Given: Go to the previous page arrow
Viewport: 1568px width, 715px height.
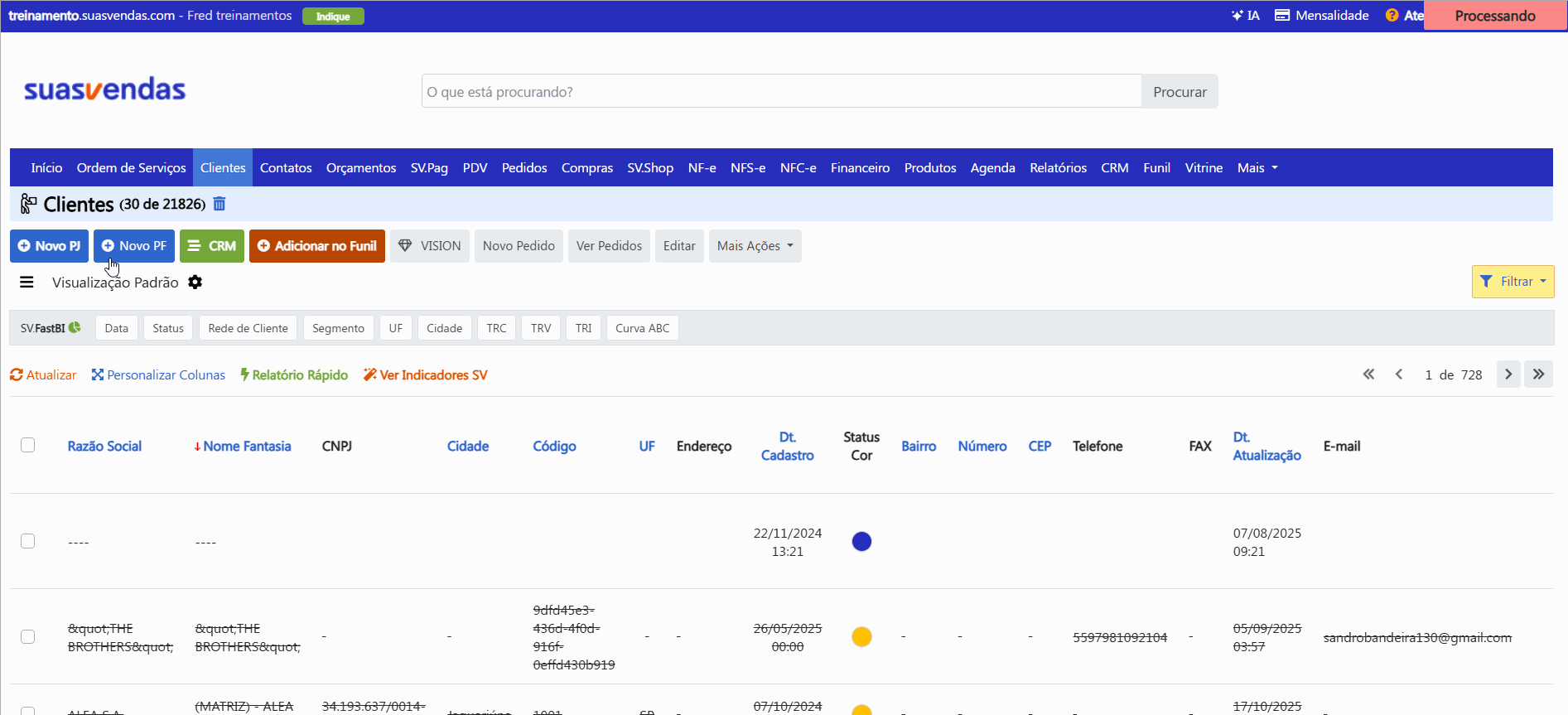Looking at the screenshot, I should 1399,374.
